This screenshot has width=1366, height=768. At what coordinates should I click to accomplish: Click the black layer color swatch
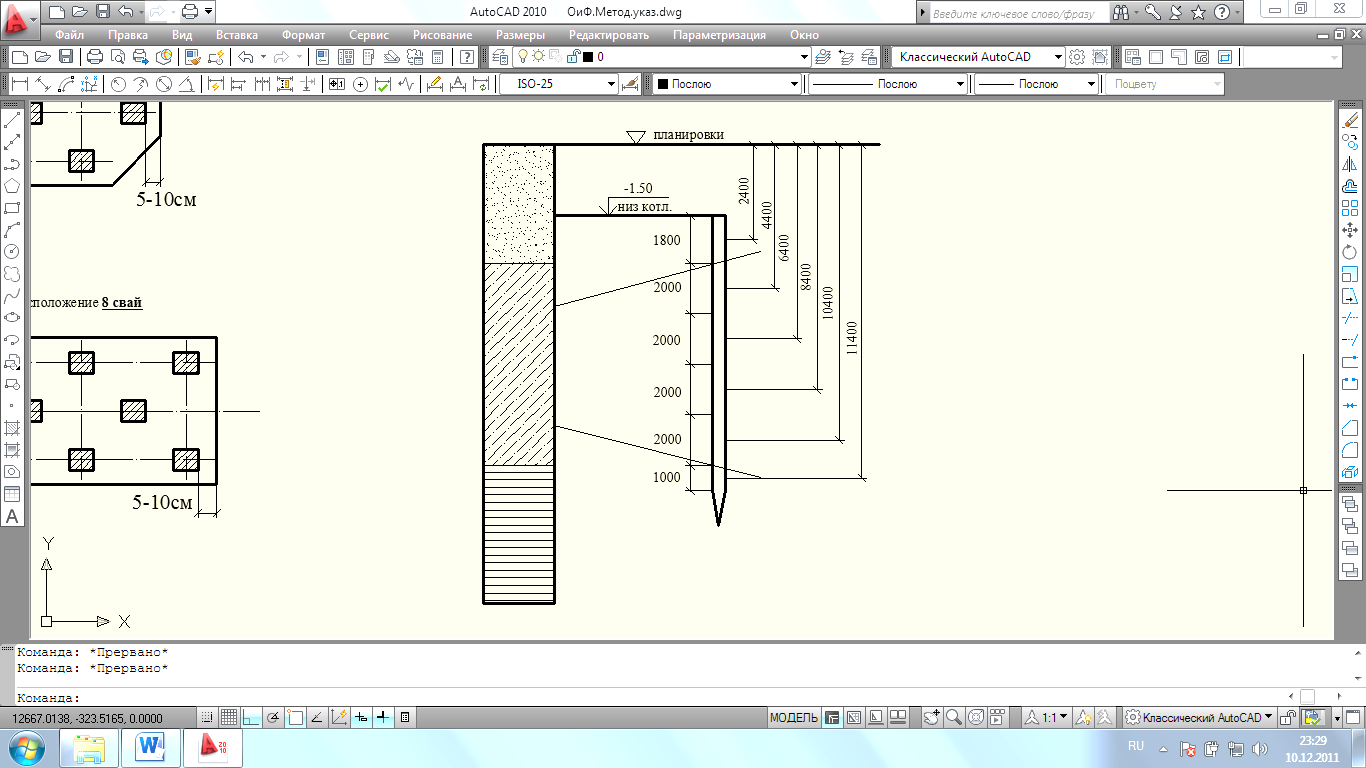[587, 57]
